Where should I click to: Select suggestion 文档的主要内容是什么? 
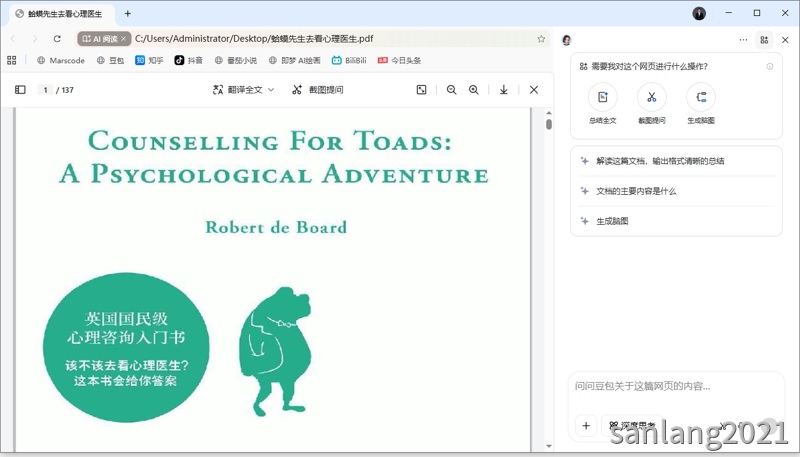click(676, 191)
